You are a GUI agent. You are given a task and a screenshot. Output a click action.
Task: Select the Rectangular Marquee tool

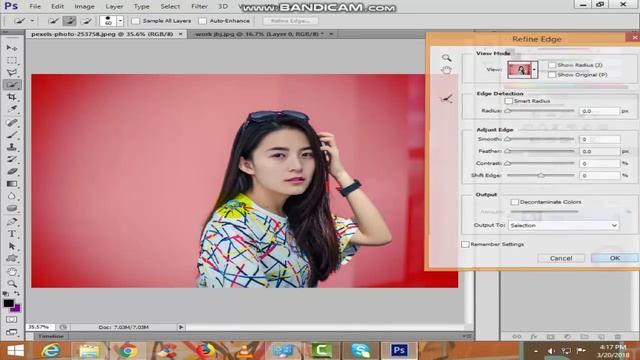12,60
